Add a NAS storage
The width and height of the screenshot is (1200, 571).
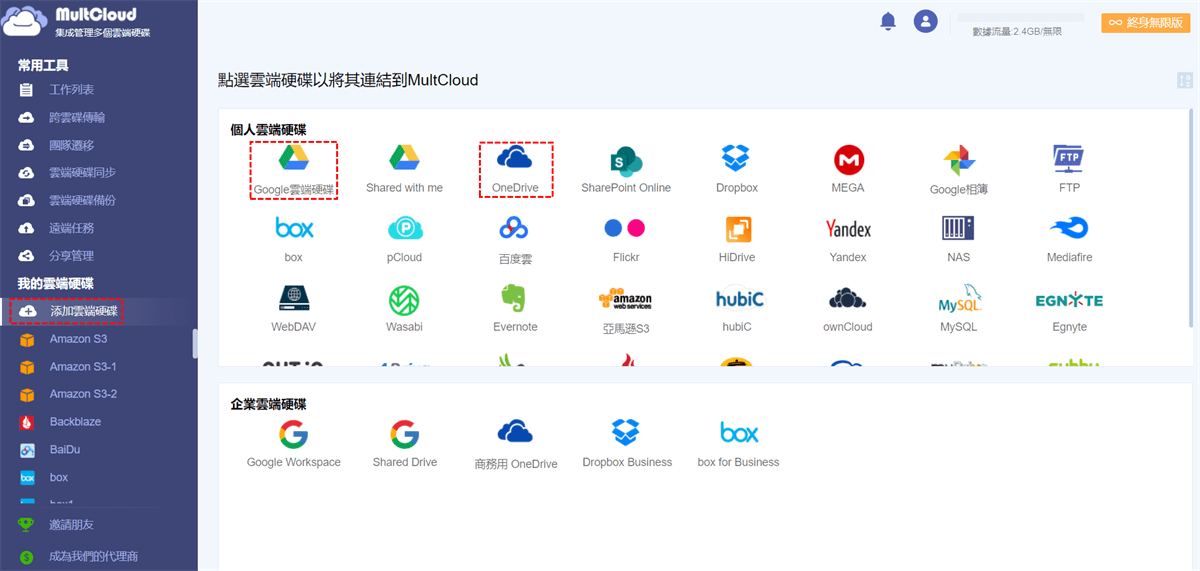tap(959, 239)
